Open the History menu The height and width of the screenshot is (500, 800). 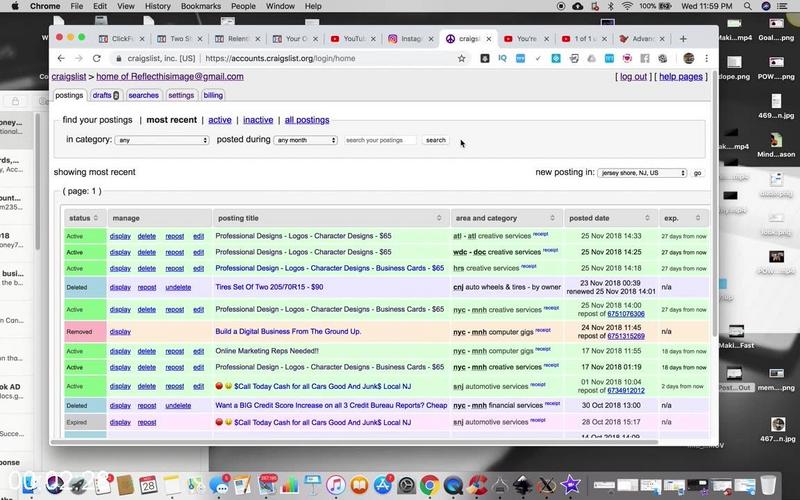pyautogui.click(x=157, y=6)
